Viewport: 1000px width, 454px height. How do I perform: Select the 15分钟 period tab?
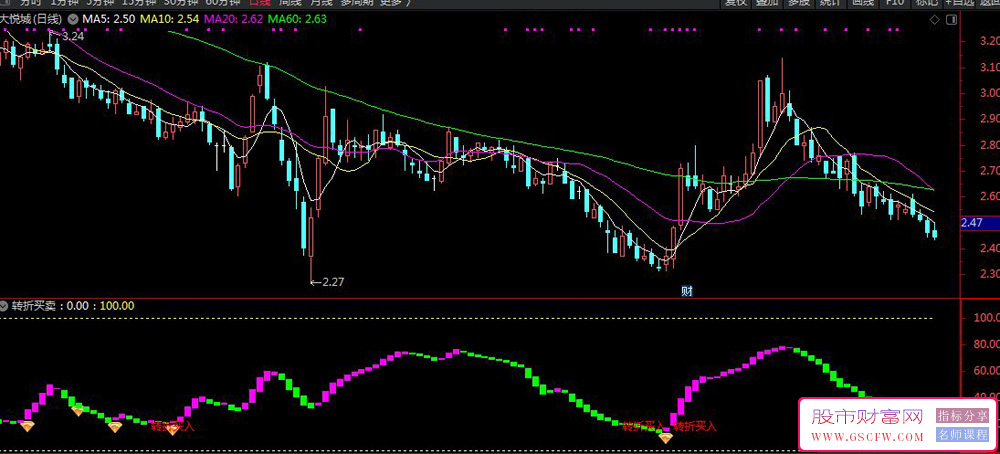(139, 3)
